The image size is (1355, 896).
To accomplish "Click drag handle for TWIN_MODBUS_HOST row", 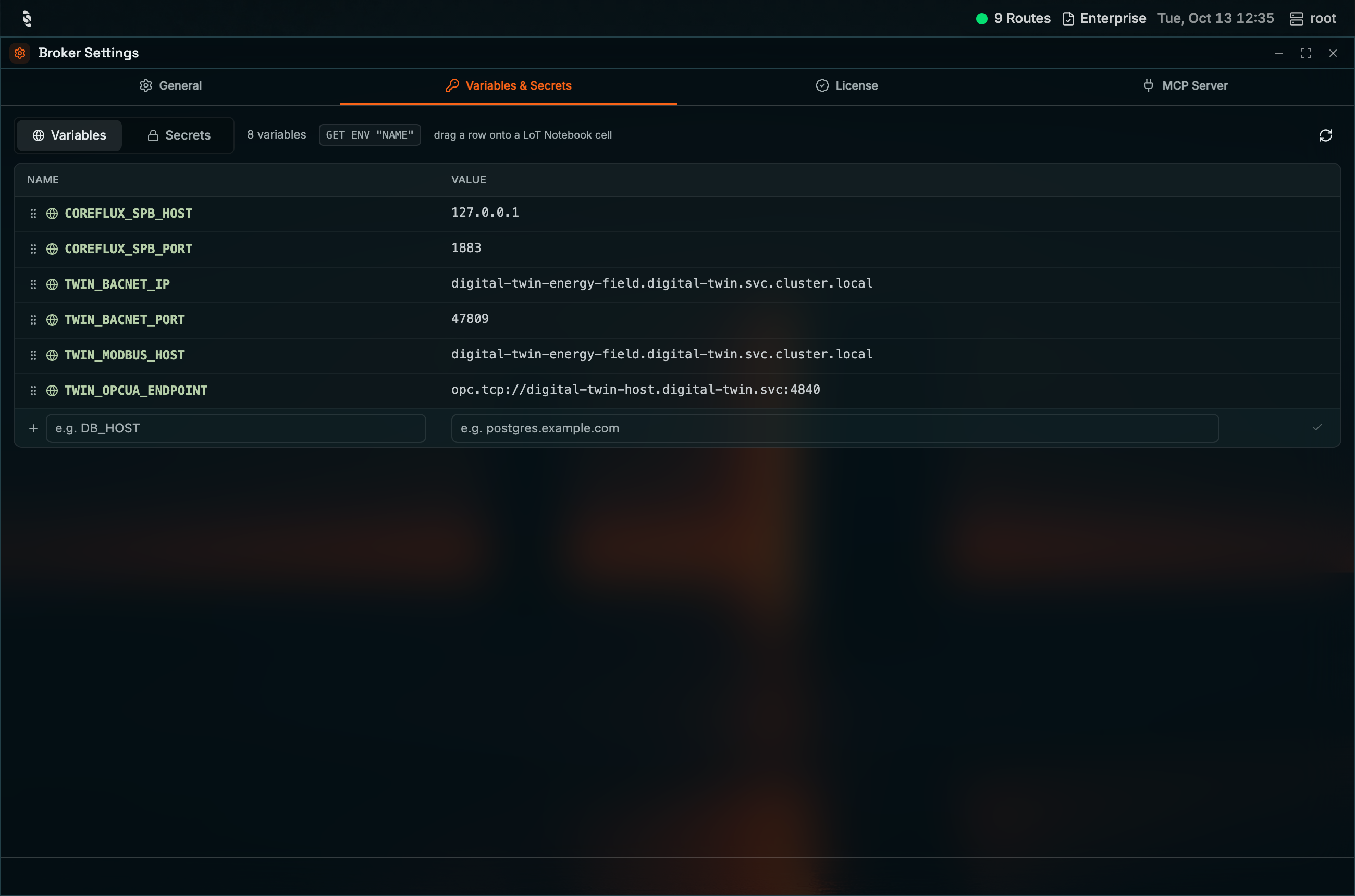I will click(33, 355).
